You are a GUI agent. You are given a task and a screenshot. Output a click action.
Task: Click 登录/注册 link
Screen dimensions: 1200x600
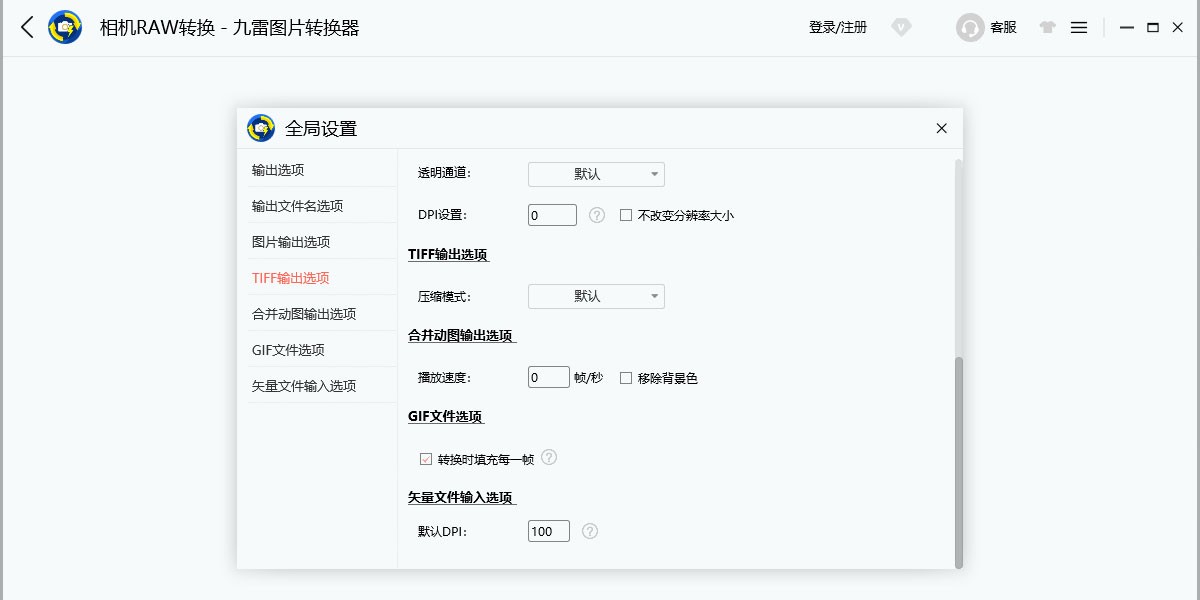838,28
